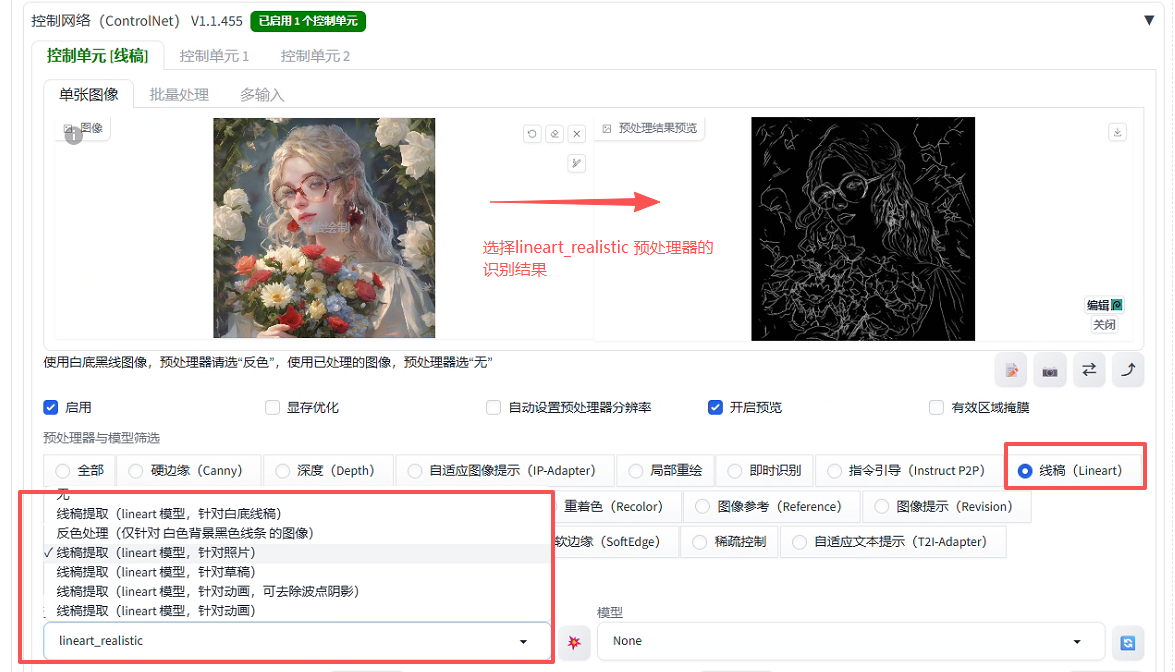Click the eraser icon on input image
Image resolution: width=1175 pixels, height=672 pixels.
pos(555,134)
